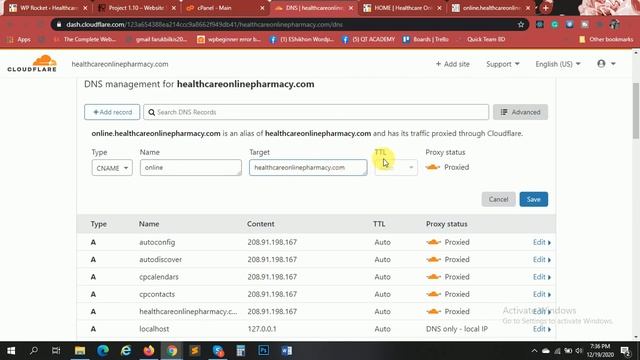
Task: Open The Complete Web bookmark
Action: coord(85,39)
